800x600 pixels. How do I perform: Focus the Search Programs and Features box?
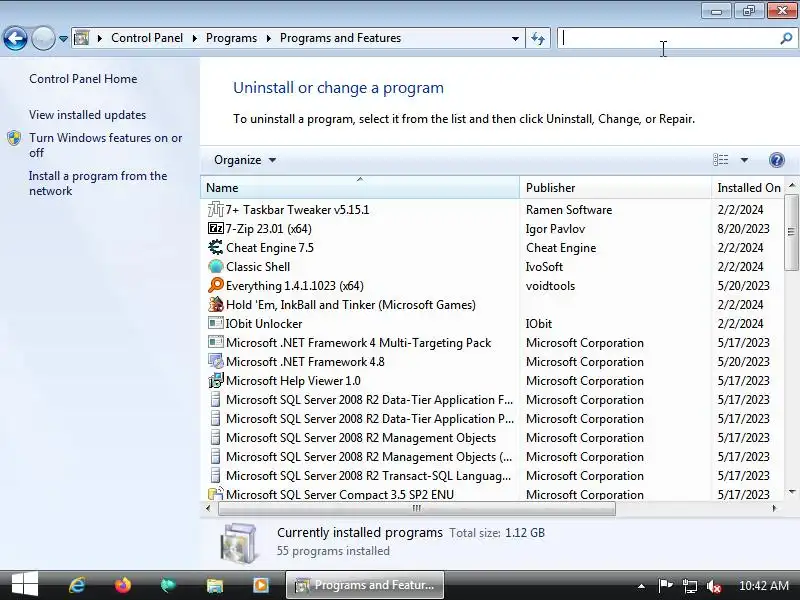click(x=668, y=38)
